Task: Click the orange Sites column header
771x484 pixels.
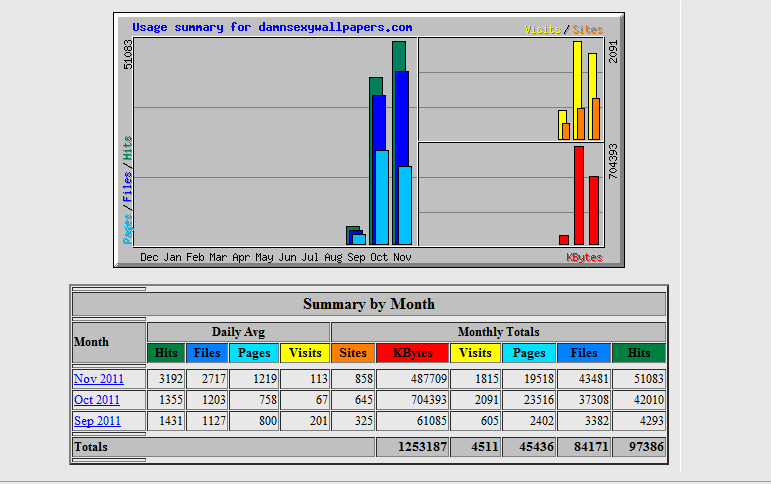Action: tap(353, 353)
